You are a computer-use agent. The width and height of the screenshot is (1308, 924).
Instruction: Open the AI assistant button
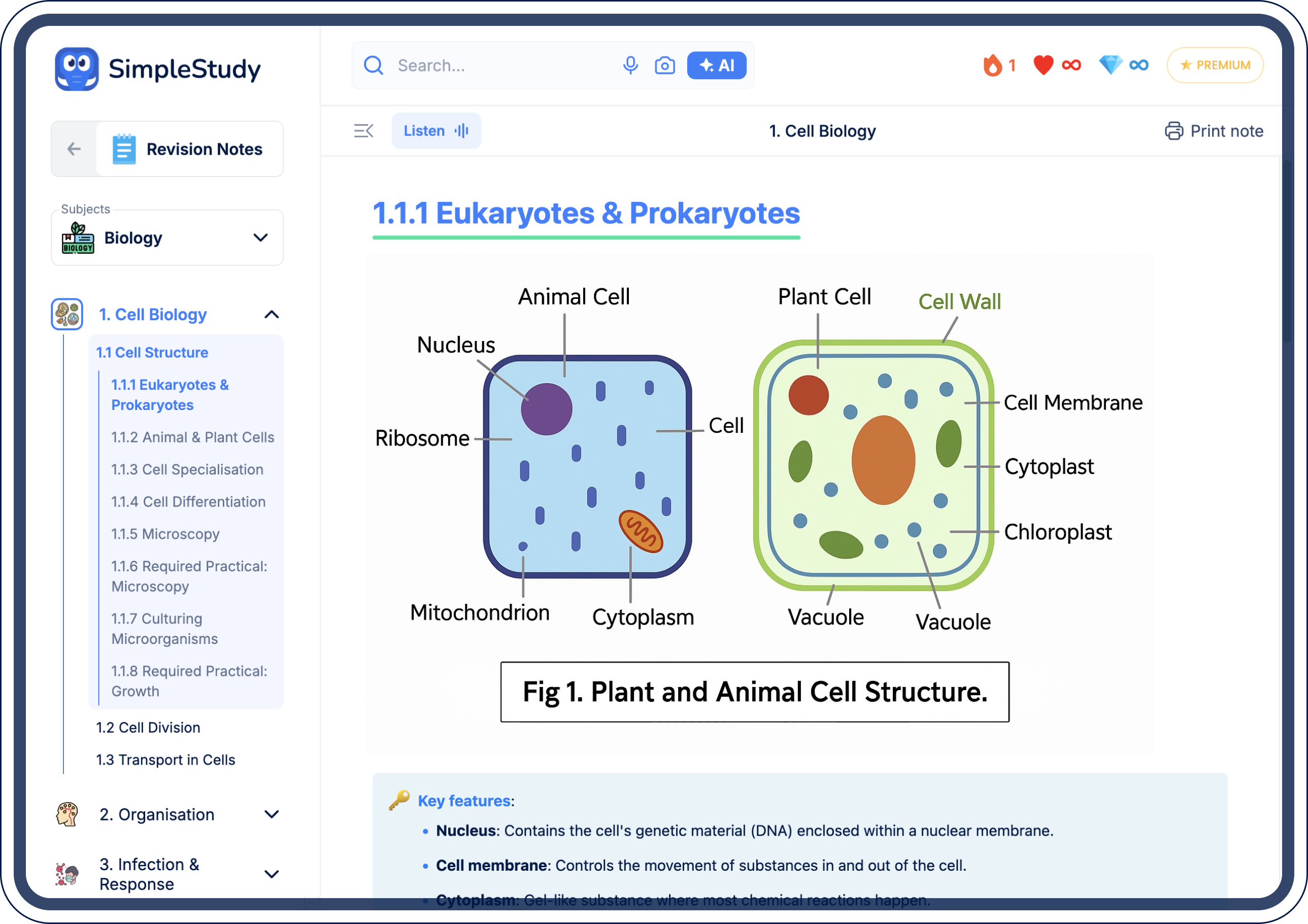[x=716, y=65]
